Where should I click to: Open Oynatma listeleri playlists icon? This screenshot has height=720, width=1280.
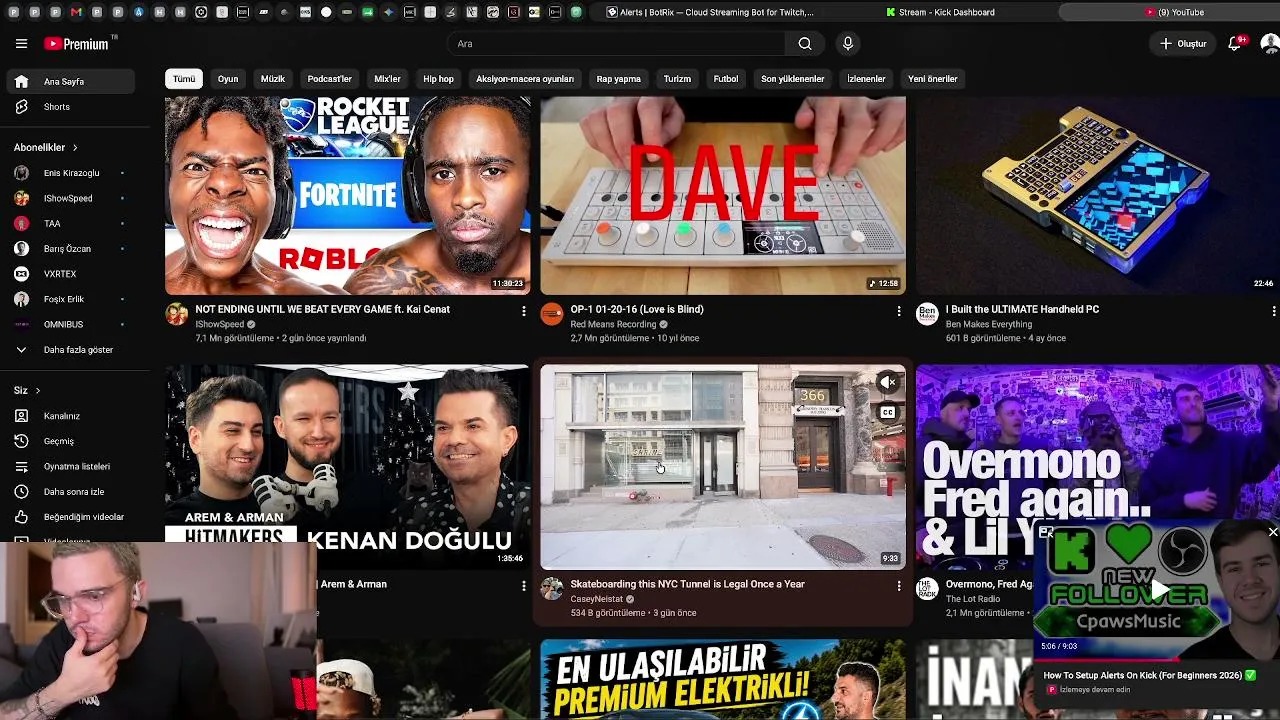click(21, 467)
